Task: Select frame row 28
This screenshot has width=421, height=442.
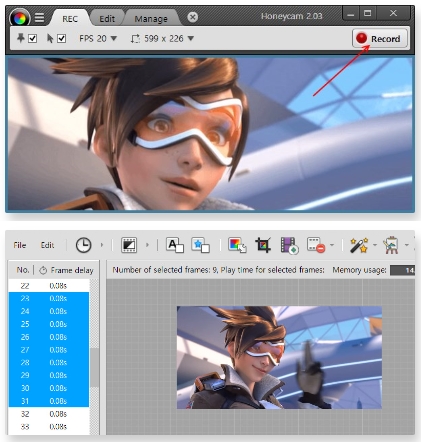Action: [49, 363]
